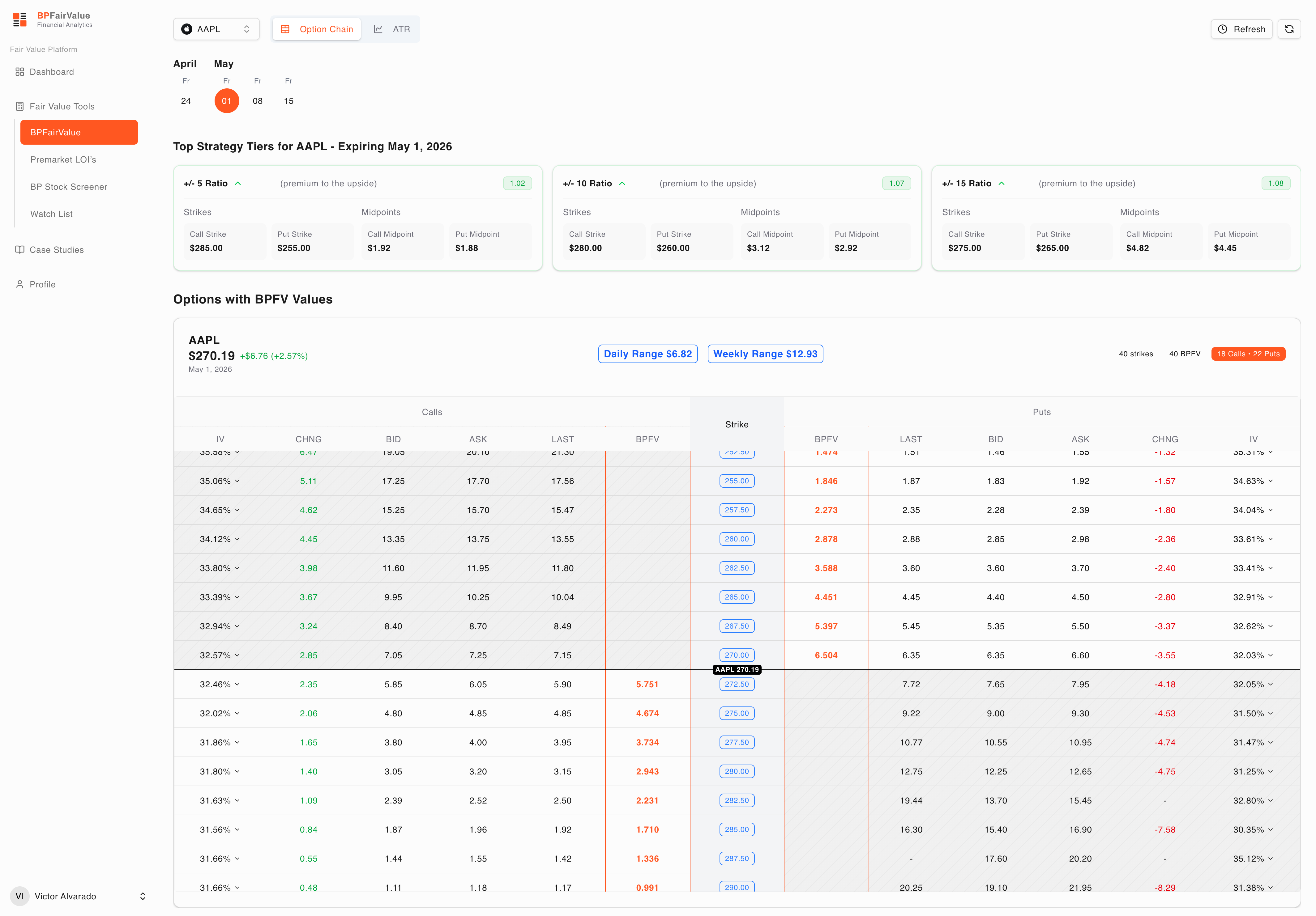The width and height of the screenshot is (1316, 916).
Task: Open BP Stock Screener in sidebar
Action: point(79,187)
